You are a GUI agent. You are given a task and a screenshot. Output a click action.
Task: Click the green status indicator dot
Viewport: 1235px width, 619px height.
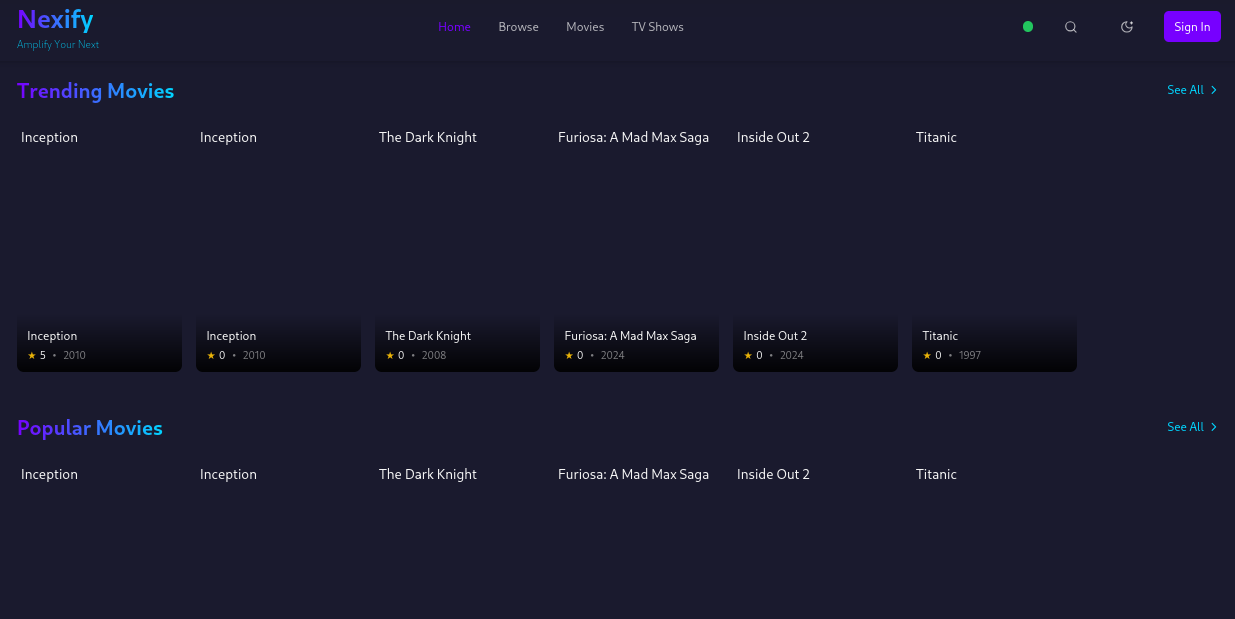click(x=1028, y=27)
